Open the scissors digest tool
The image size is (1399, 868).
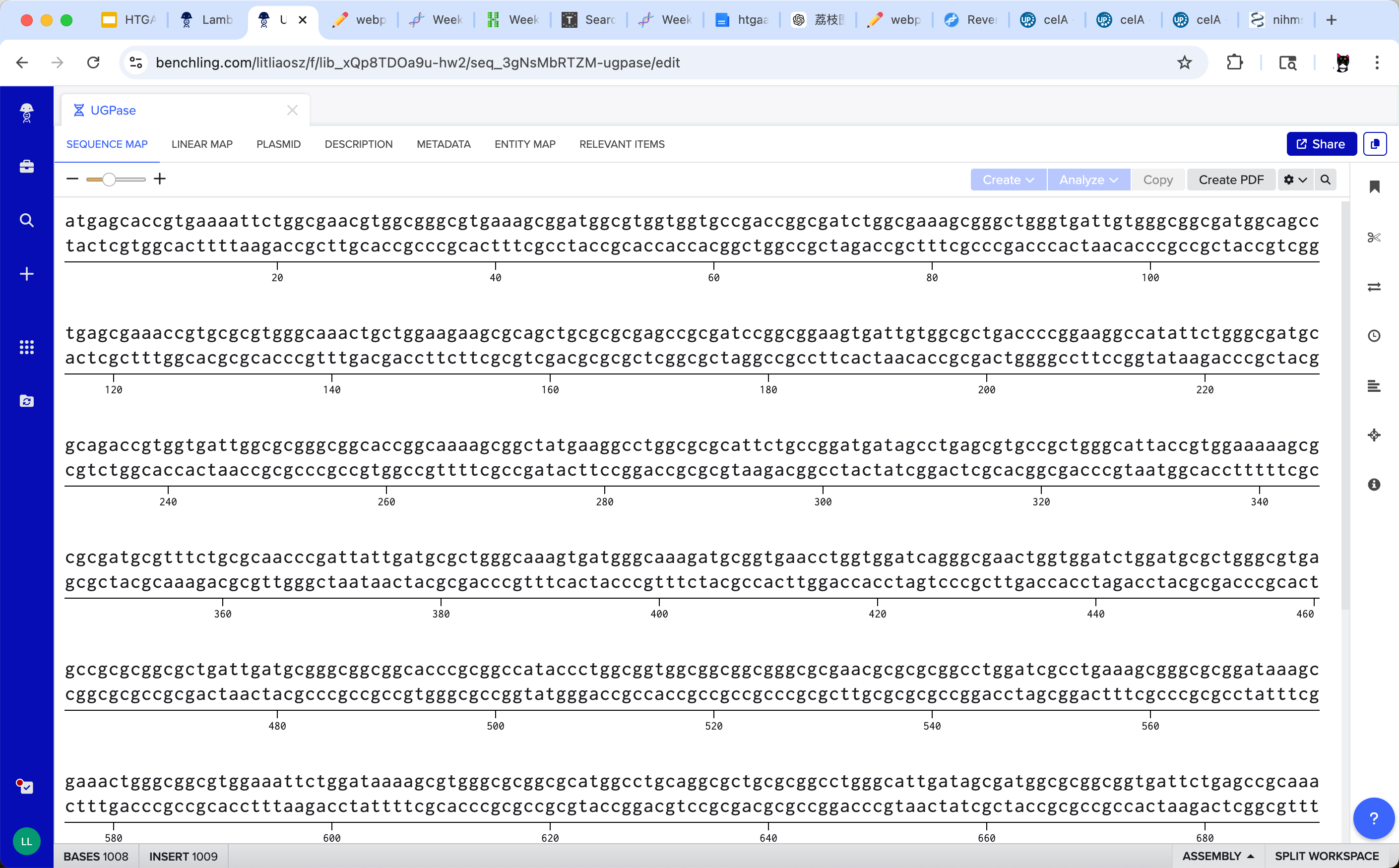click(1374, 237)
